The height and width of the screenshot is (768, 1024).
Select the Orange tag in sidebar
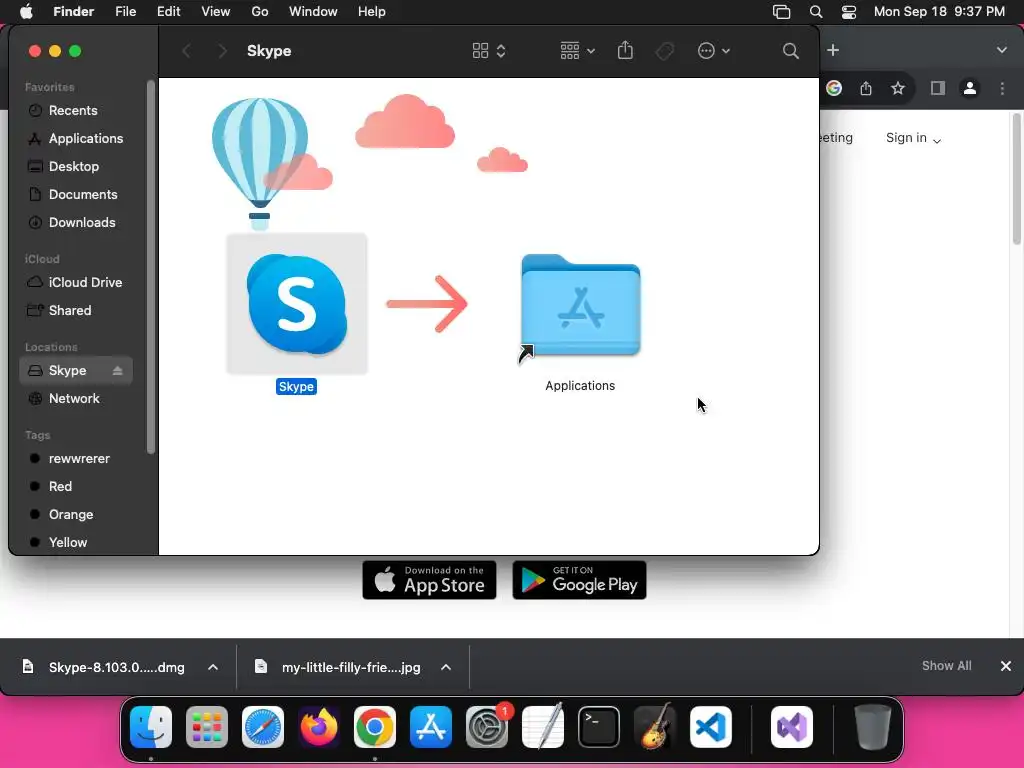(71, 515)
